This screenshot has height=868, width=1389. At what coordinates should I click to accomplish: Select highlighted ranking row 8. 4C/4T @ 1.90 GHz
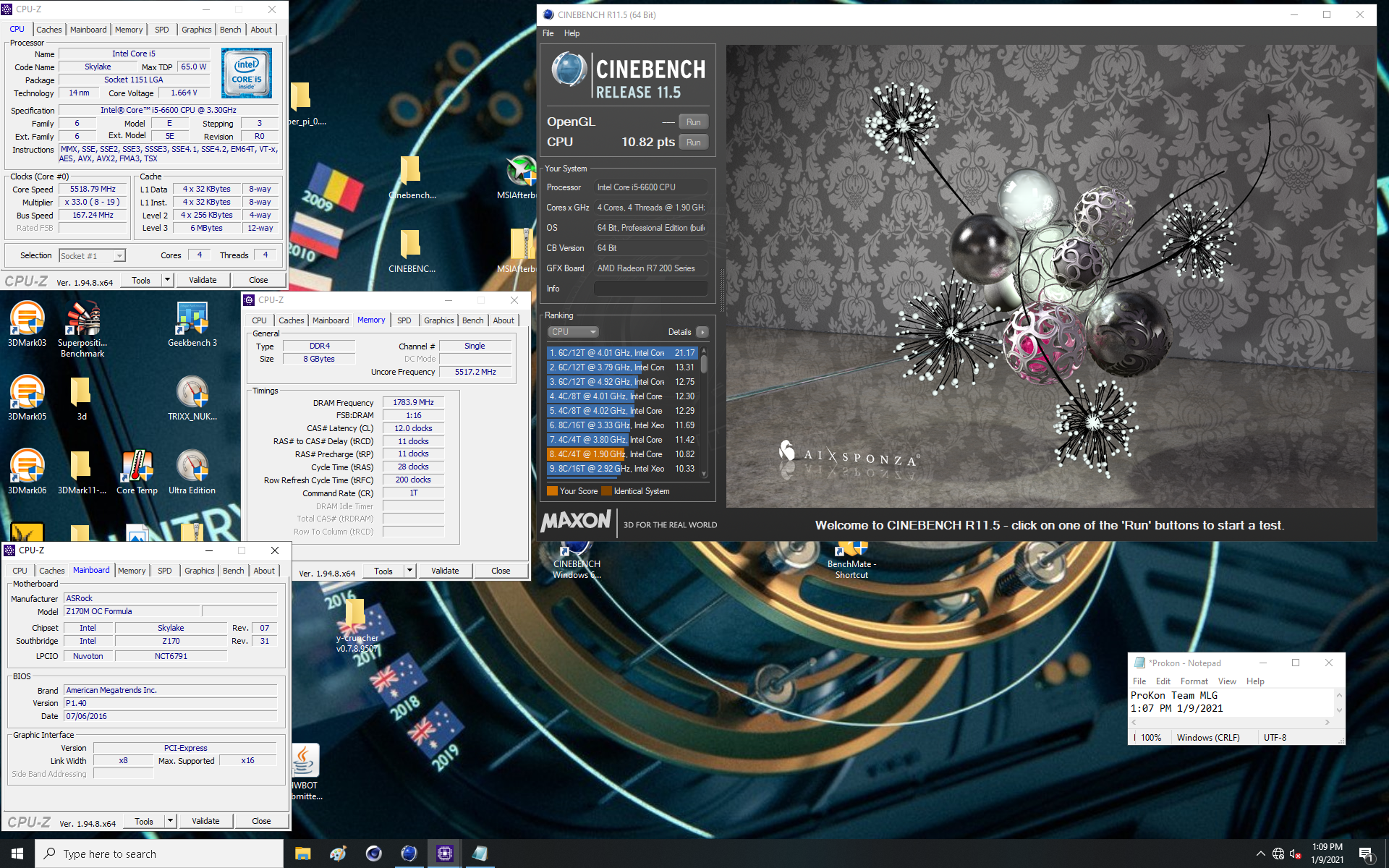tap(622, 454)
